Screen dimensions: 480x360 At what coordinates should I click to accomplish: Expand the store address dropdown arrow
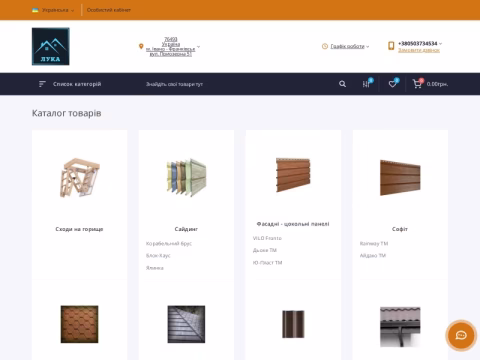click(x=198, y=47)
